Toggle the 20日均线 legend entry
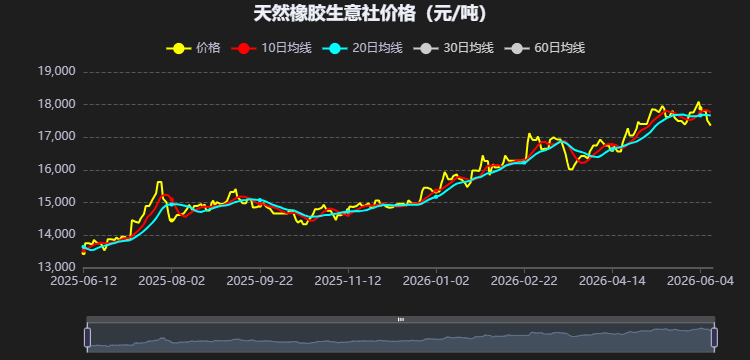Screen dimensions: 750x360 coord(363,48)
